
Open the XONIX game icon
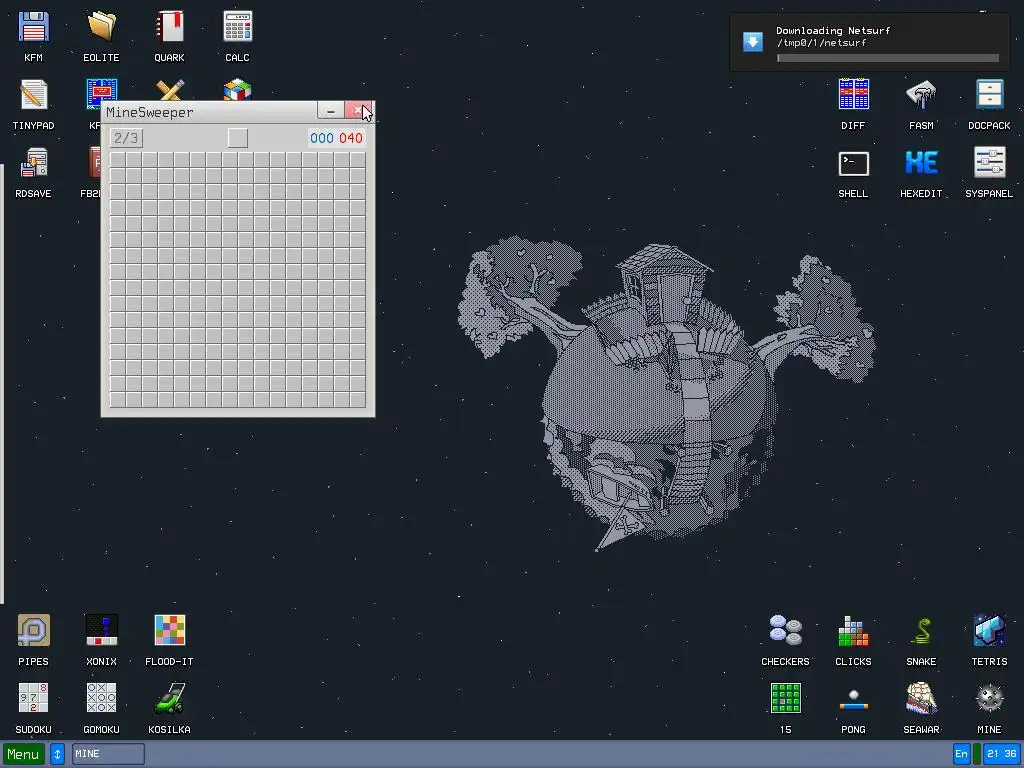point(101,631)
